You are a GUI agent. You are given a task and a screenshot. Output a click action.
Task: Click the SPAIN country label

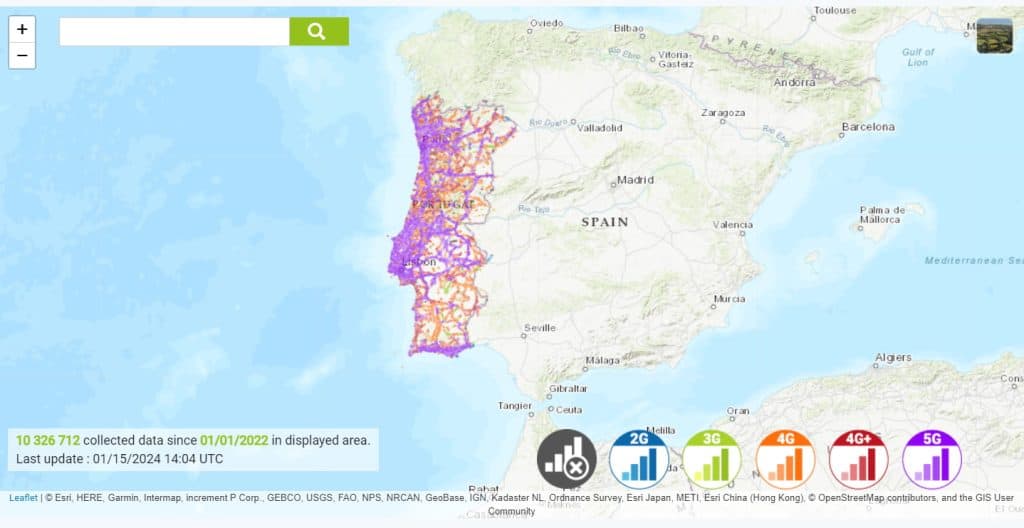point(605,222)
